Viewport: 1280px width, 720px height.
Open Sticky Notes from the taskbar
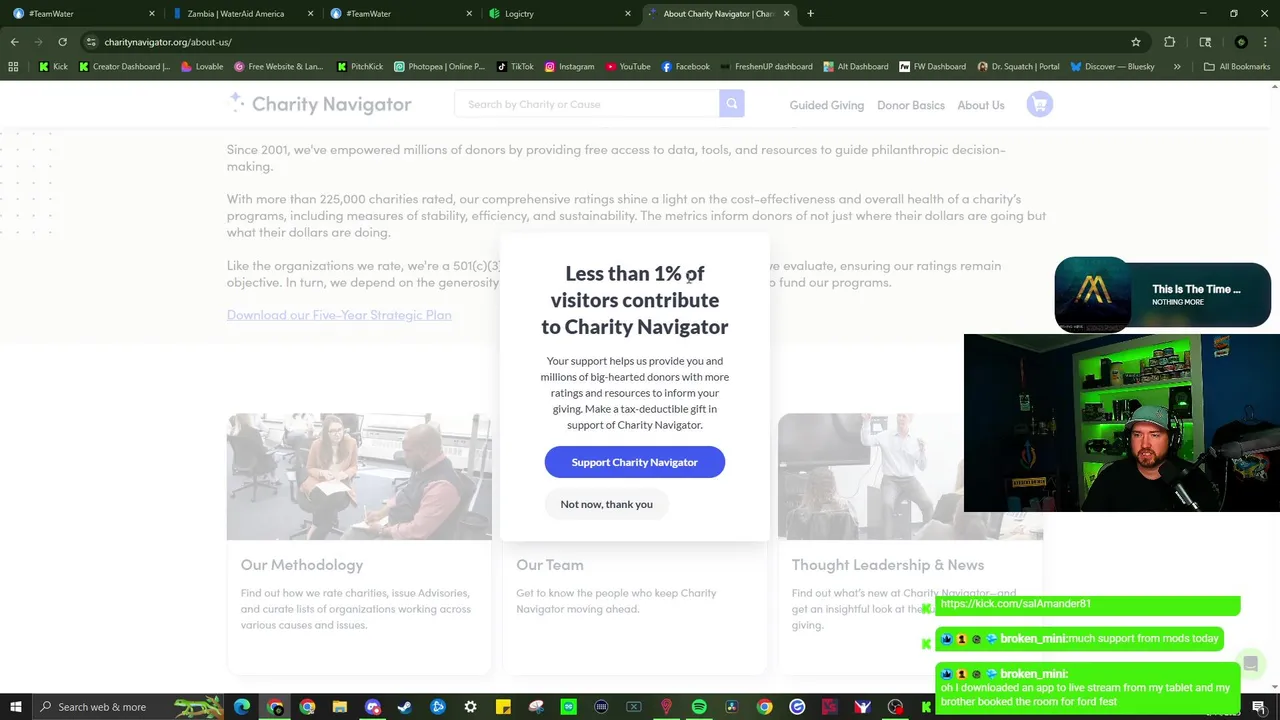tap(503, 707)
